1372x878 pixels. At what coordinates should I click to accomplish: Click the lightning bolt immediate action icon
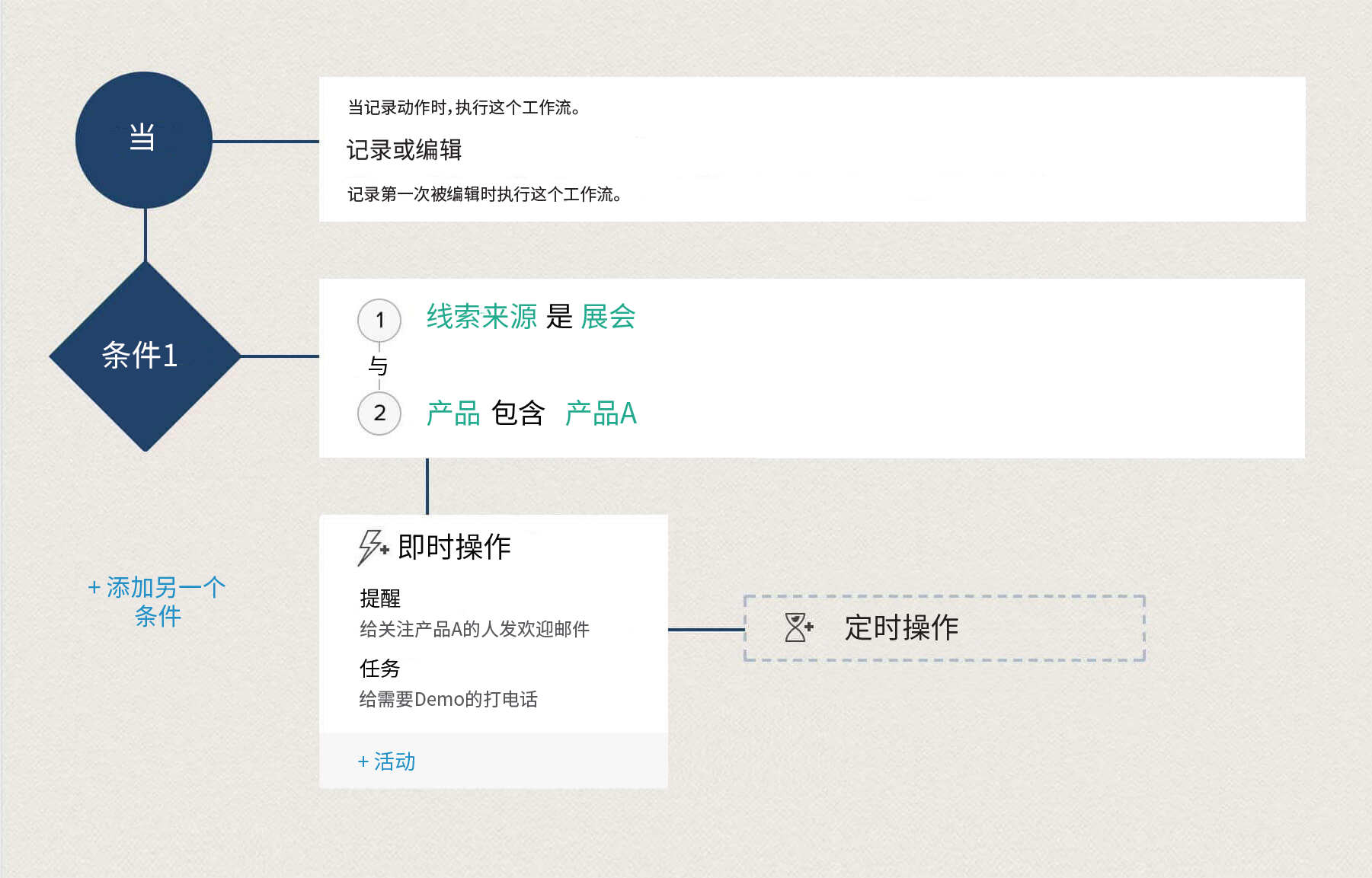373,547
